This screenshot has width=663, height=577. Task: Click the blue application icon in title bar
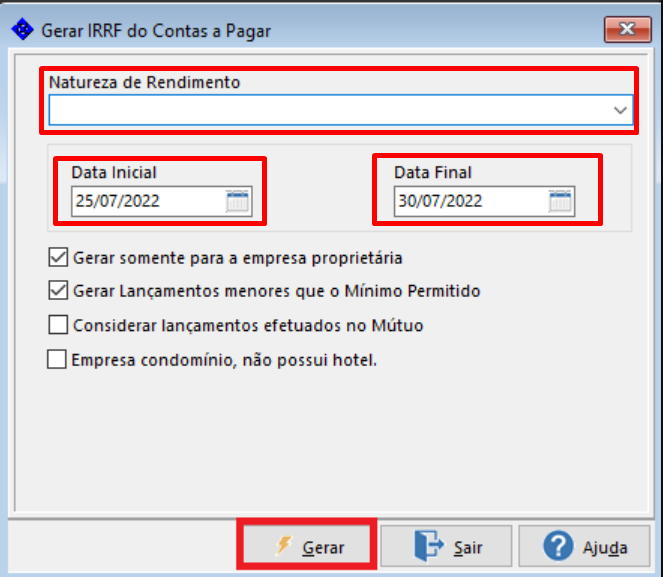point(22,30)
